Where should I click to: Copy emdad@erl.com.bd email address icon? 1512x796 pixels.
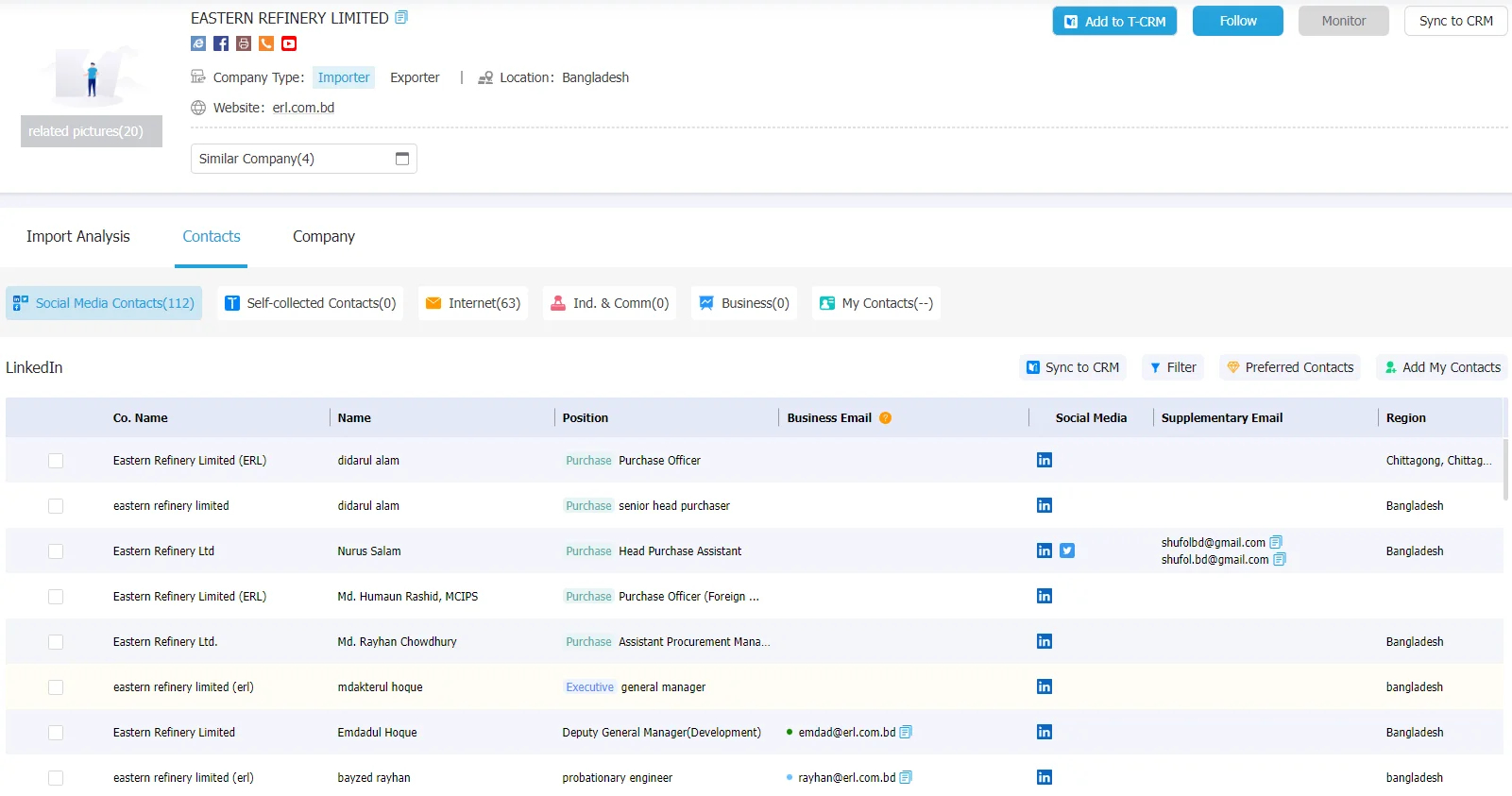[906, 732]
